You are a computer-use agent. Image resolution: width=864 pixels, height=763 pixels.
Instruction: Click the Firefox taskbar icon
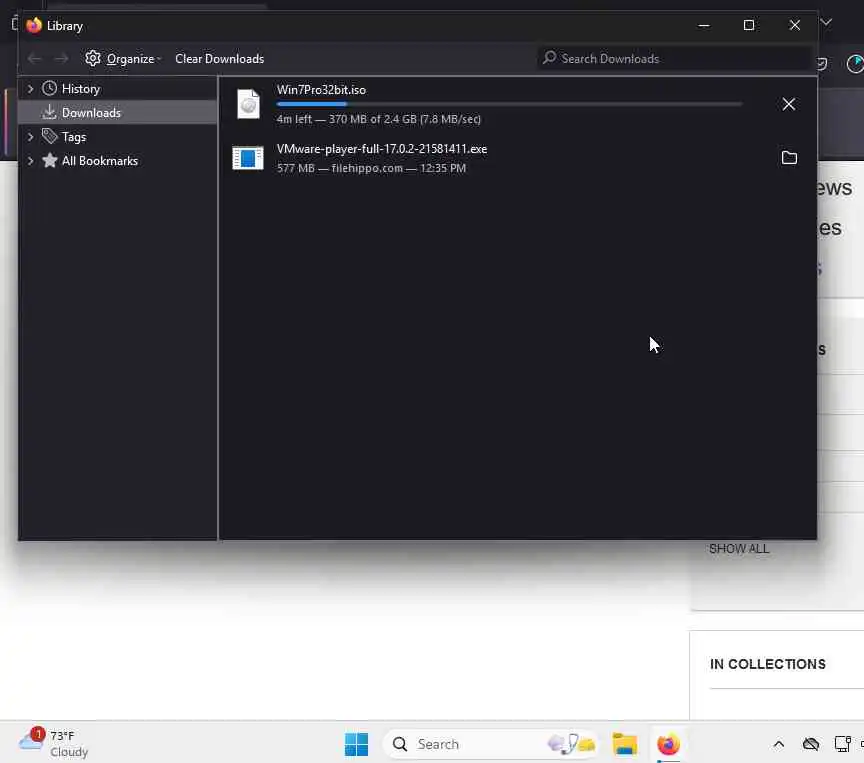[x=668, y=744]
